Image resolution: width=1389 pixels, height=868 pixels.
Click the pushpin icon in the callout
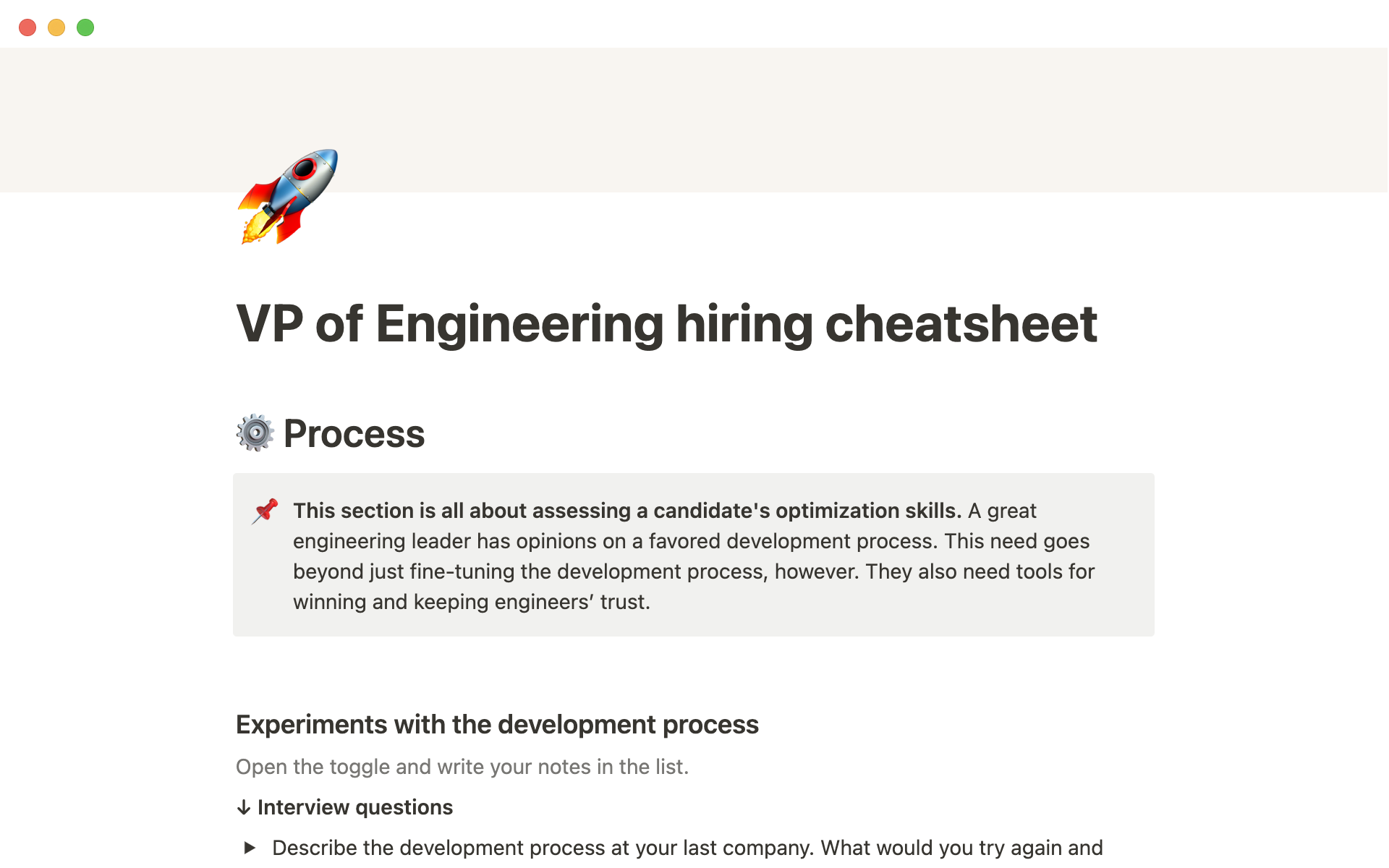tap(265, 511)
